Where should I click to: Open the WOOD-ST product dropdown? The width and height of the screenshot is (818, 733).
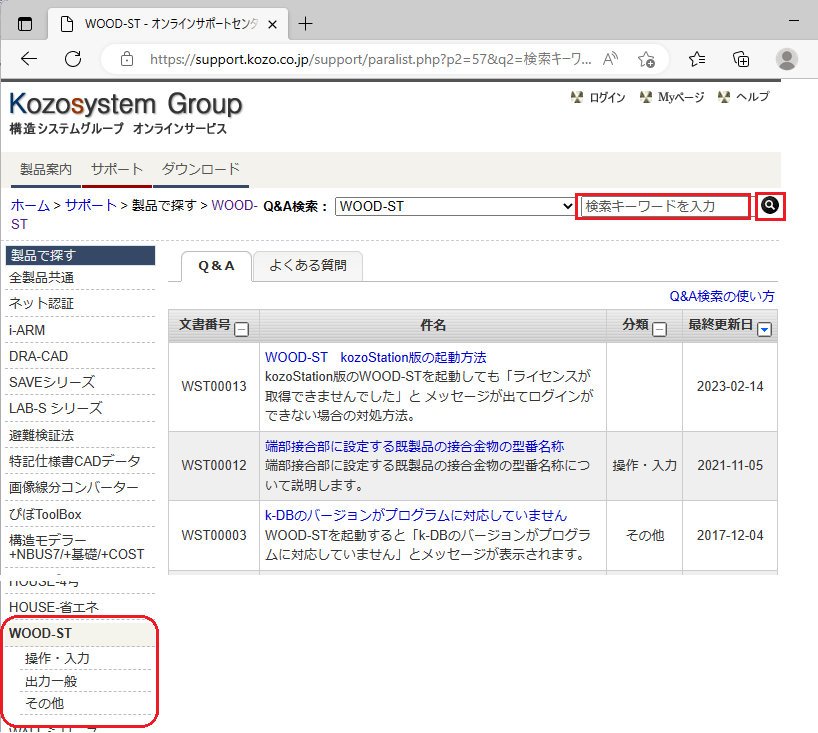coord(455,207)
